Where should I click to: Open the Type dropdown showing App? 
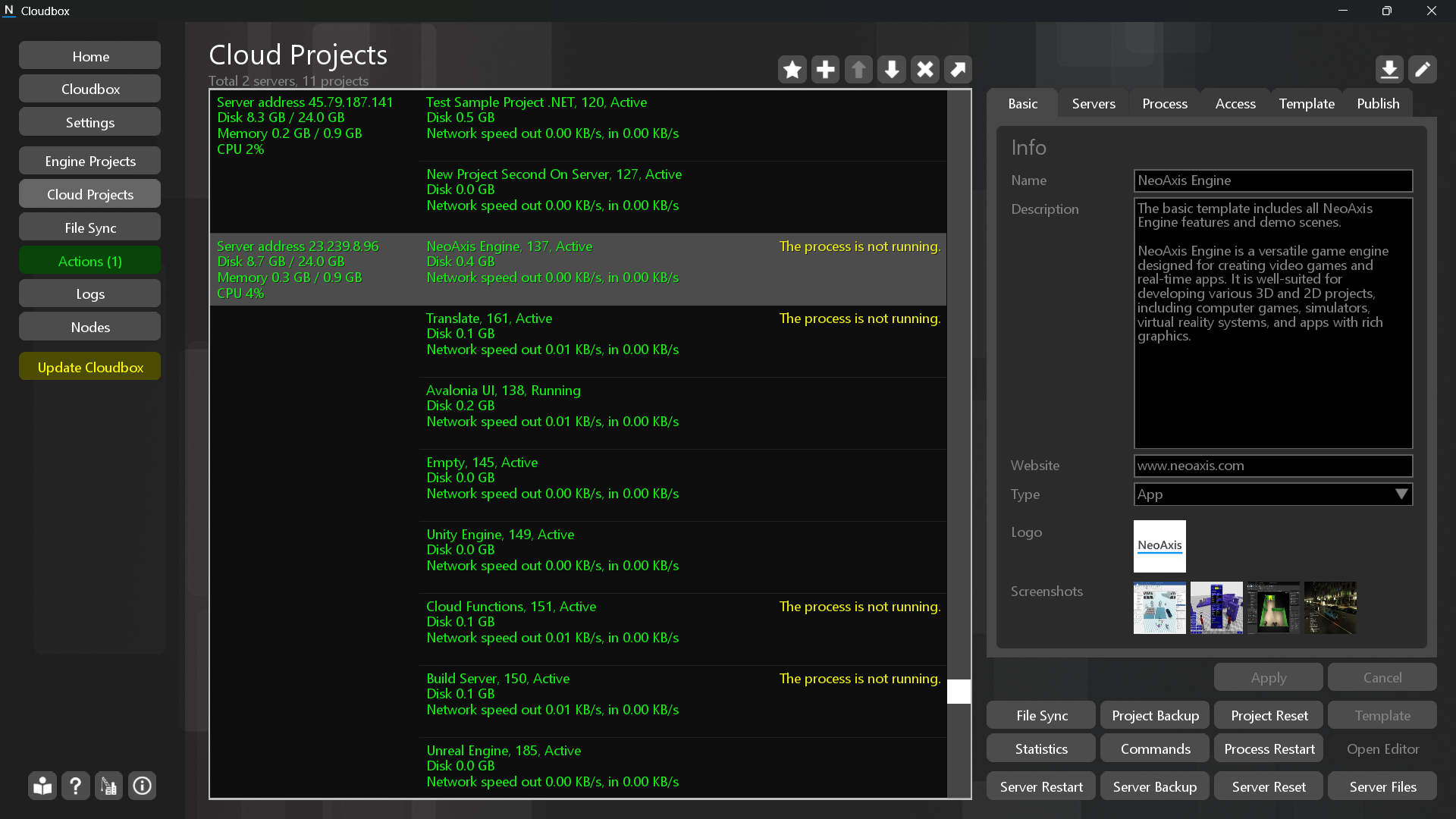(1273, 494)
